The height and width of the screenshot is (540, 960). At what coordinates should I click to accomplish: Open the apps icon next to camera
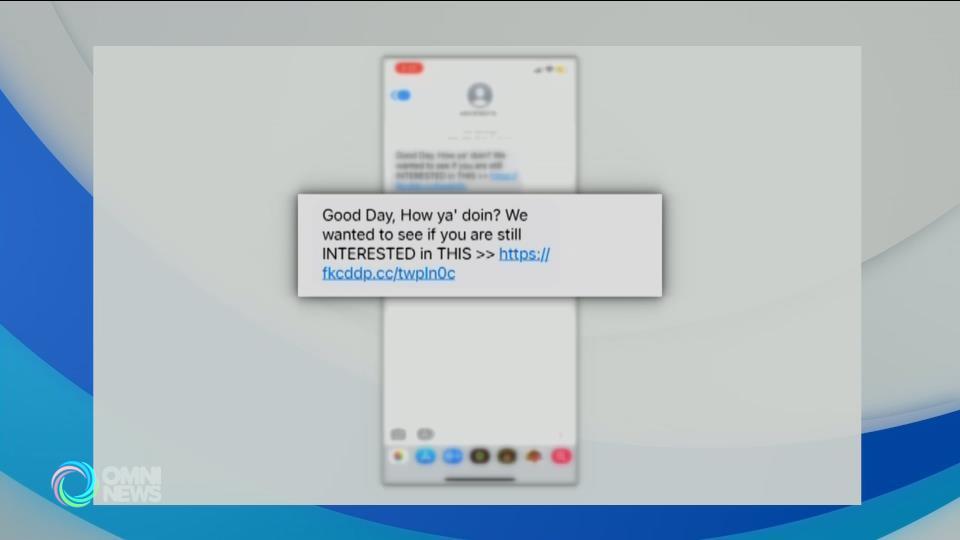coord(426,434)
